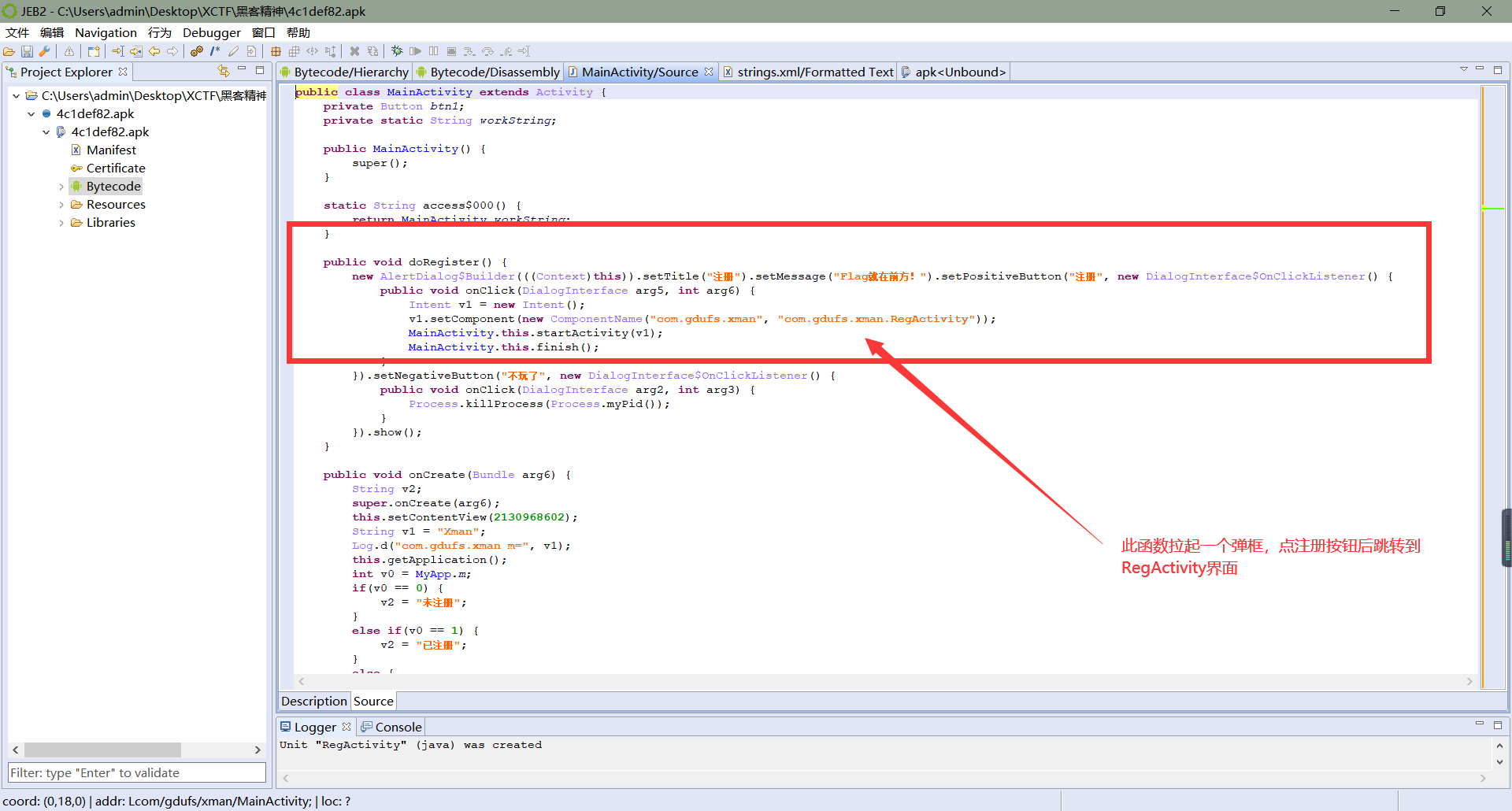Maximize the Logger panel

click(x=1498, y=724)
